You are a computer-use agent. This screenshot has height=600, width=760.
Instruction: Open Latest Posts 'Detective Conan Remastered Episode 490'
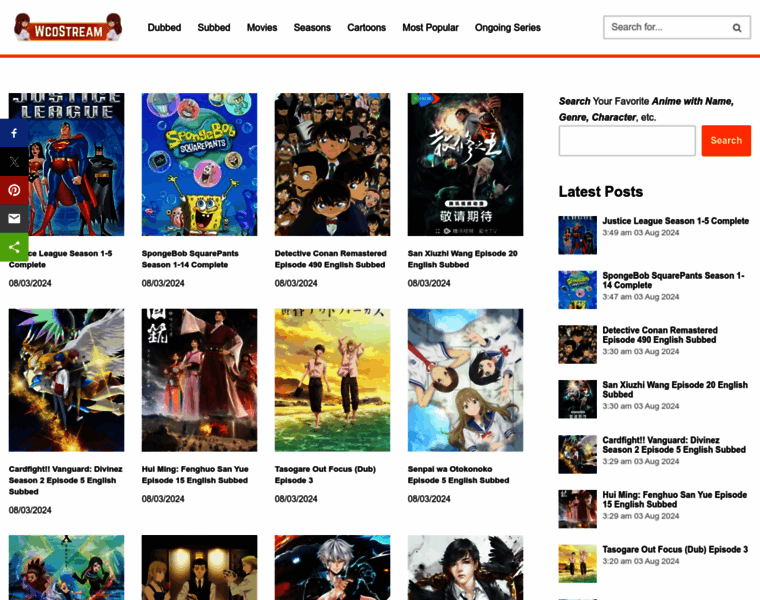660,335
